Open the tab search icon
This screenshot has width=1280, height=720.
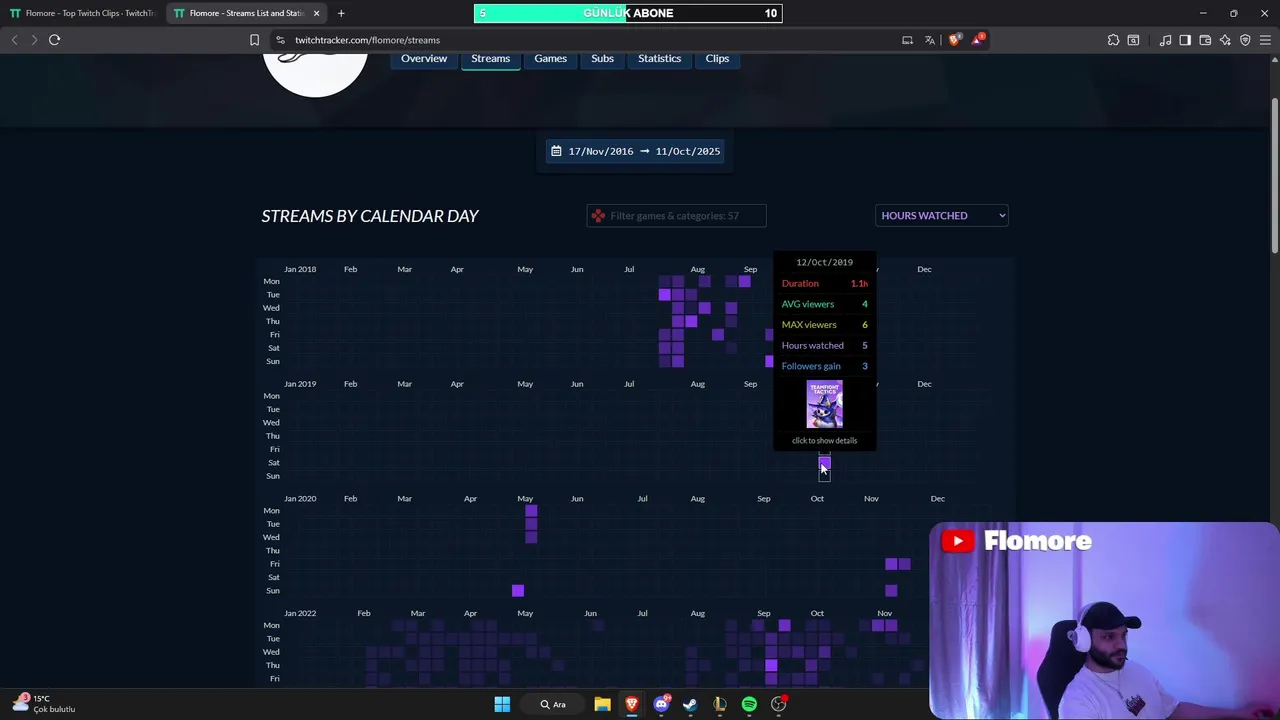click(x=1133, y=40)
